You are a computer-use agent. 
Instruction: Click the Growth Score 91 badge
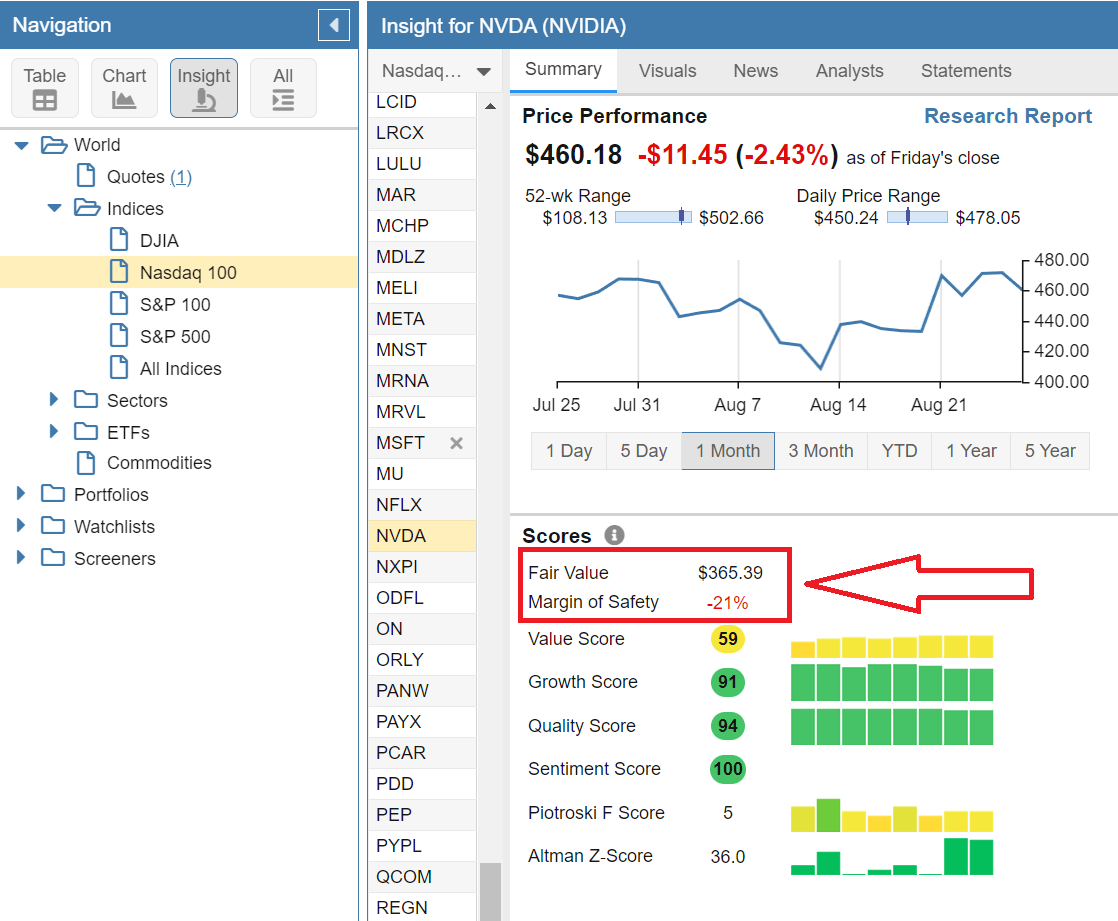(727, 682)
